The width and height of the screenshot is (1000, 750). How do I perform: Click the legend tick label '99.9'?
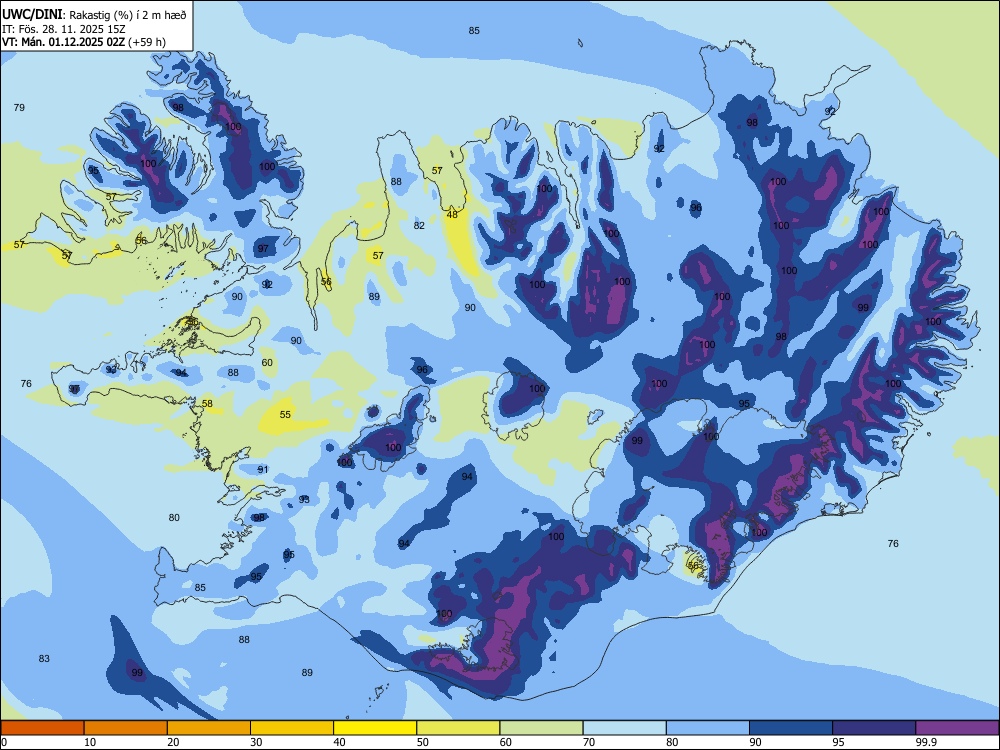(925, 742)
